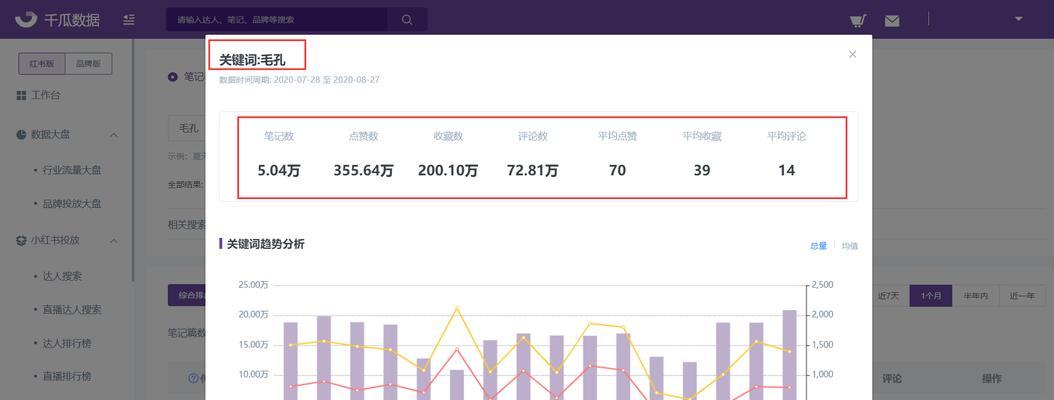Switch trend chart to 均值 view
Image resolution: width=1054 pixels, height=400 pixels.
click(x=849, y=246)
